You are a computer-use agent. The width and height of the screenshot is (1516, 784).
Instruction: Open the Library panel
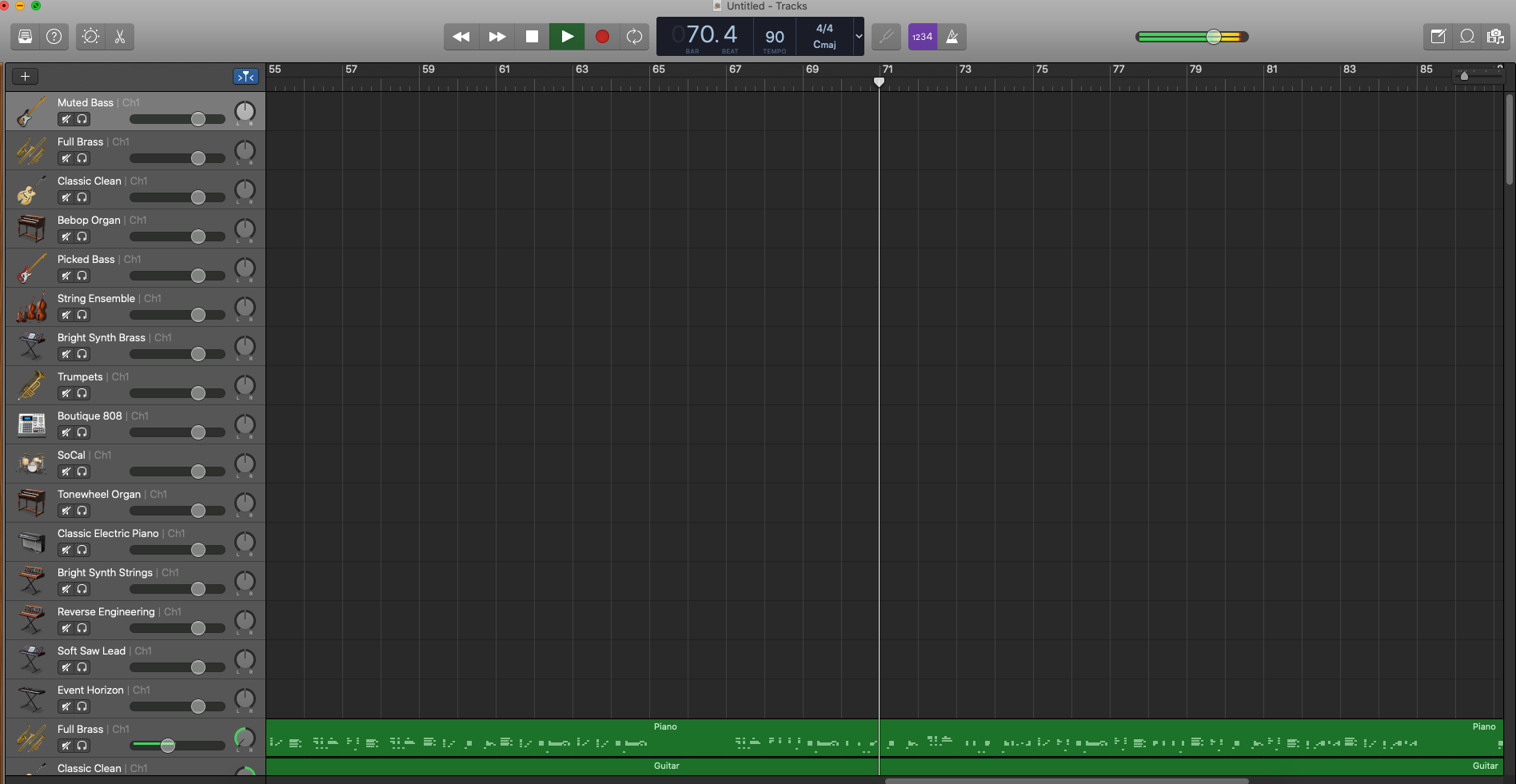pos(25,37)
